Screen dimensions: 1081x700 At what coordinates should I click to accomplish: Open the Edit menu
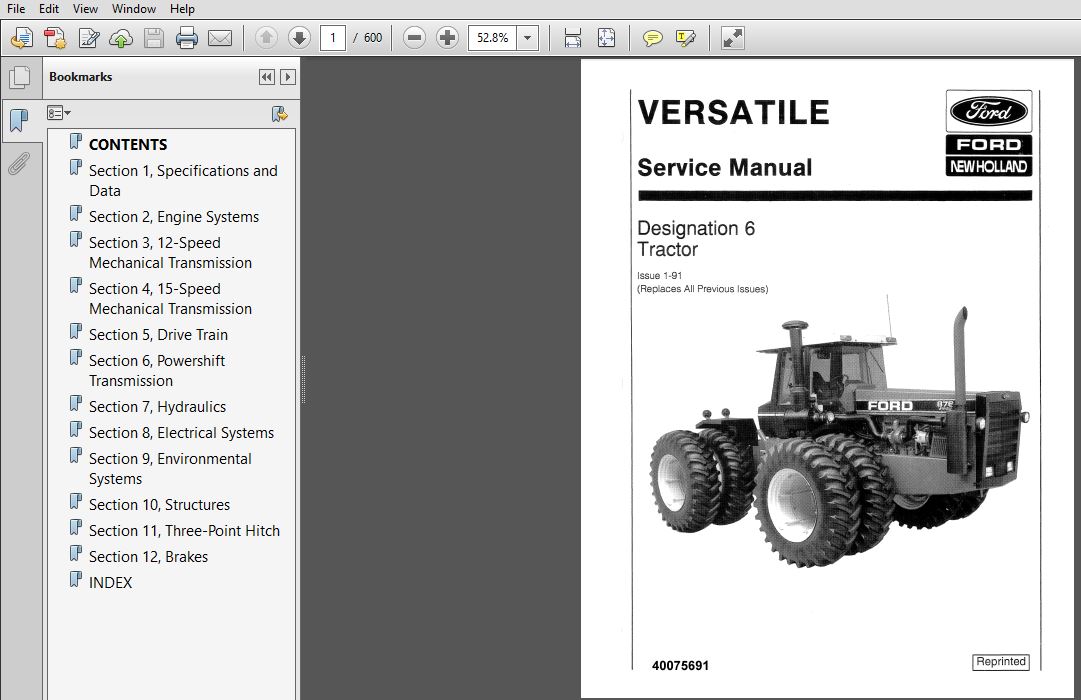pos(49,9)
